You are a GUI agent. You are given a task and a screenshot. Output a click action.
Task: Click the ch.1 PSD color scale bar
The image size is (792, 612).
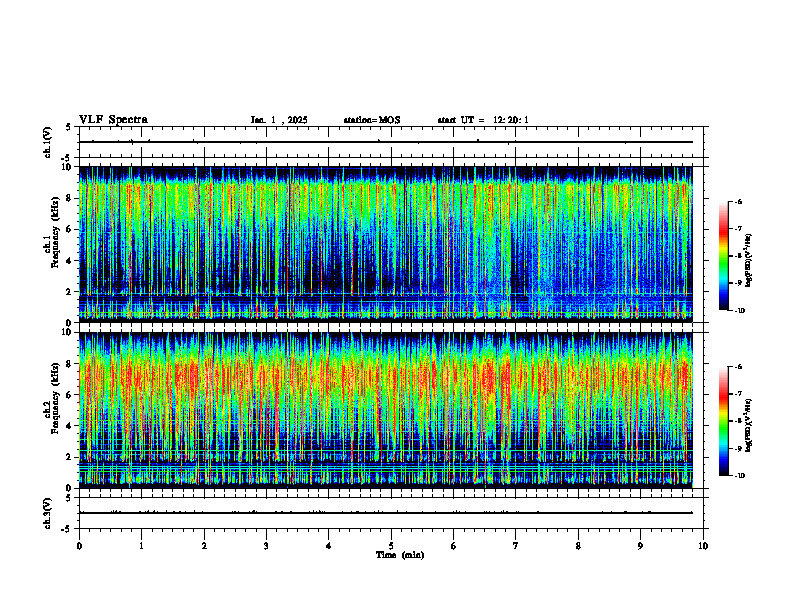724,256
